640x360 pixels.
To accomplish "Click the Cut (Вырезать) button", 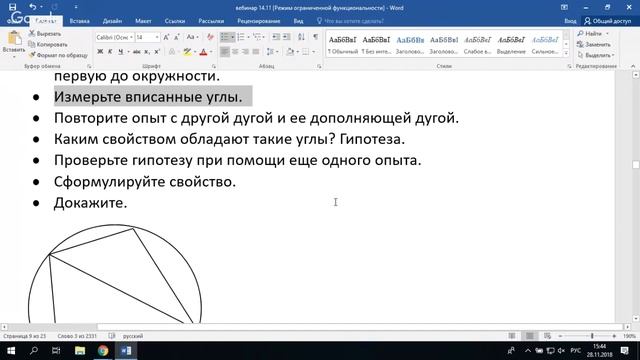I will (x=45, y=33).
